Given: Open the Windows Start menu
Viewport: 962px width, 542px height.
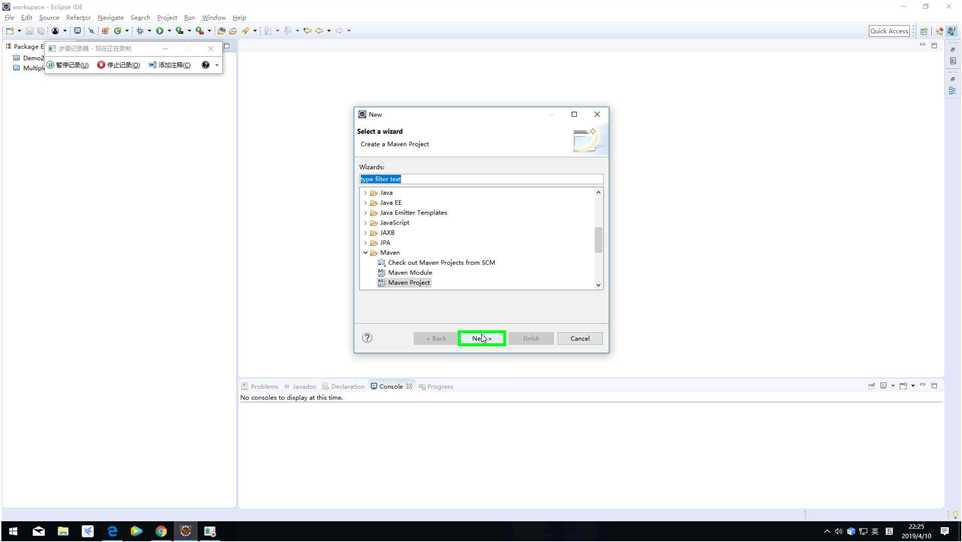Looking at the screenshot, I should coord(13,532).
